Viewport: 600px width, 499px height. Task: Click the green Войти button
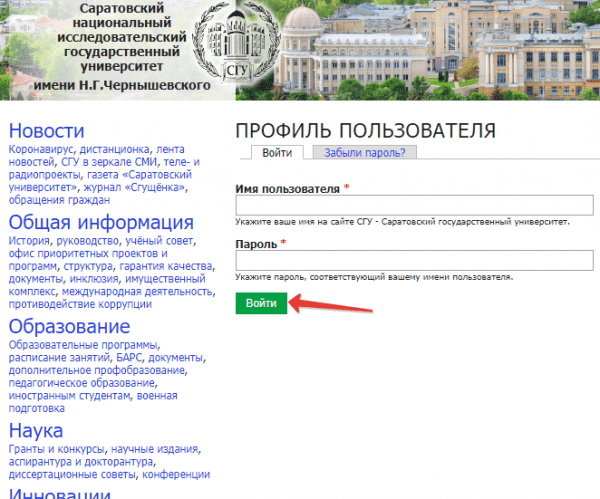261,303
